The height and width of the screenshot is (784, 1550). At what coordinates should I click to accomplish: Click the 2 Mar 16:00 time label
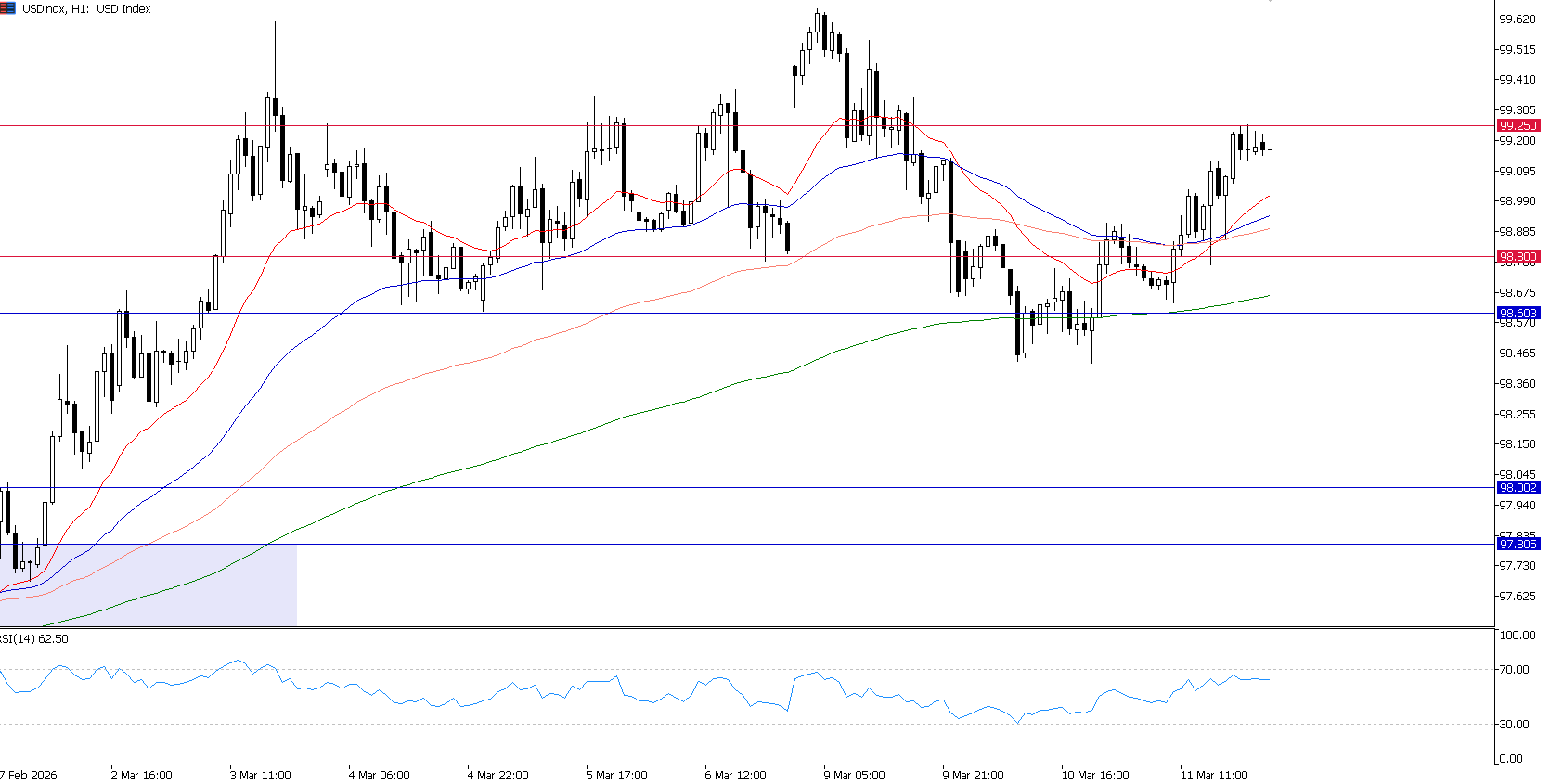(141, 775)
